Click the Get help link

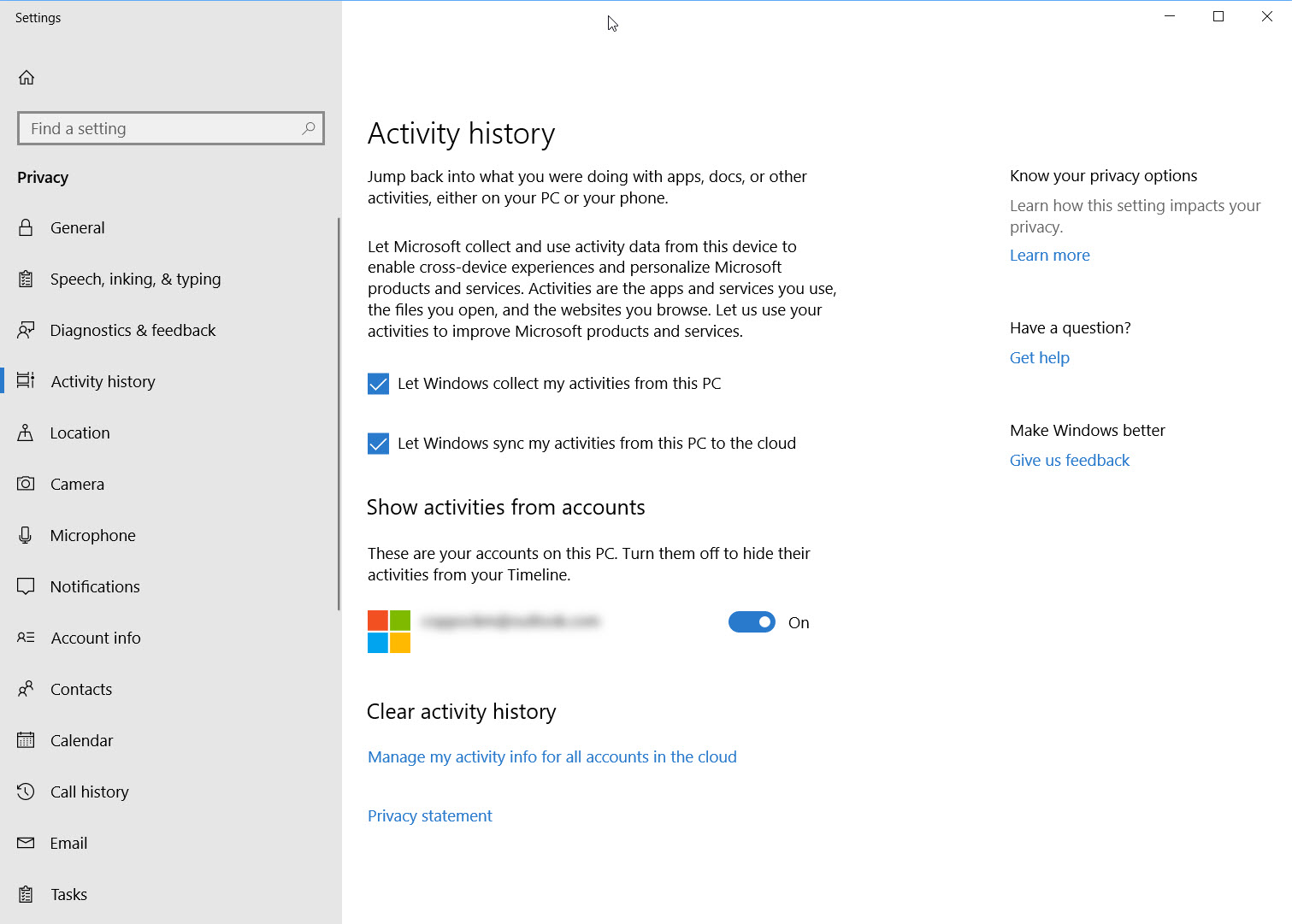[x=1039, y=357]
